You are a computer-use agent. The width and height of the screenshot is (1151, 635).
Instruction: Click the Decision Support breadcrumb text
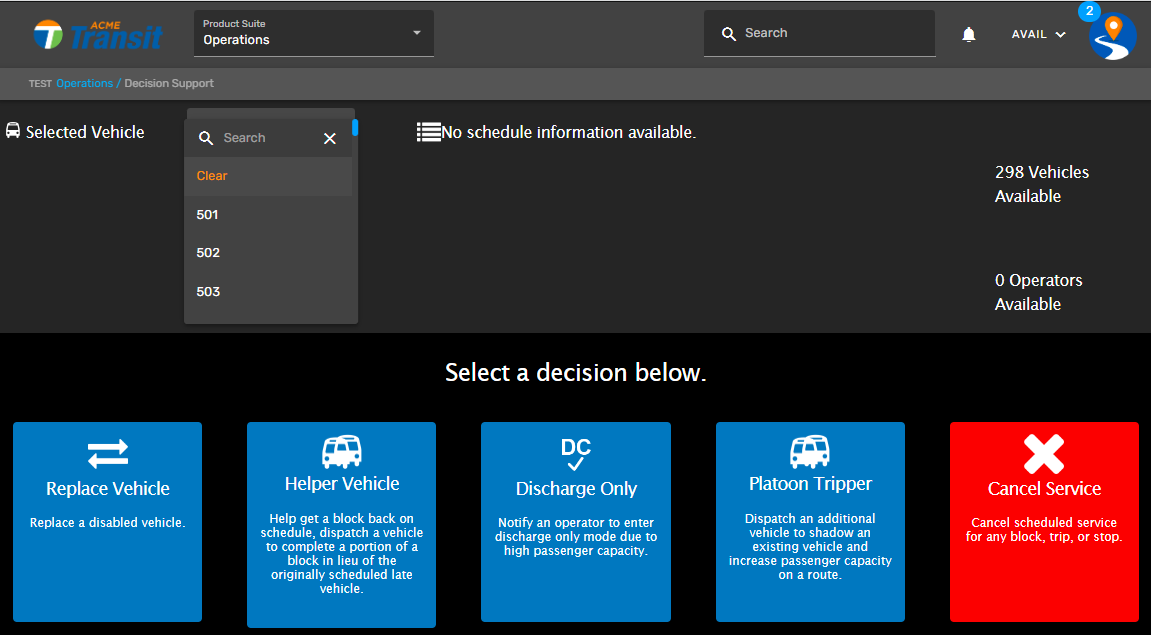tap(169, 84)
